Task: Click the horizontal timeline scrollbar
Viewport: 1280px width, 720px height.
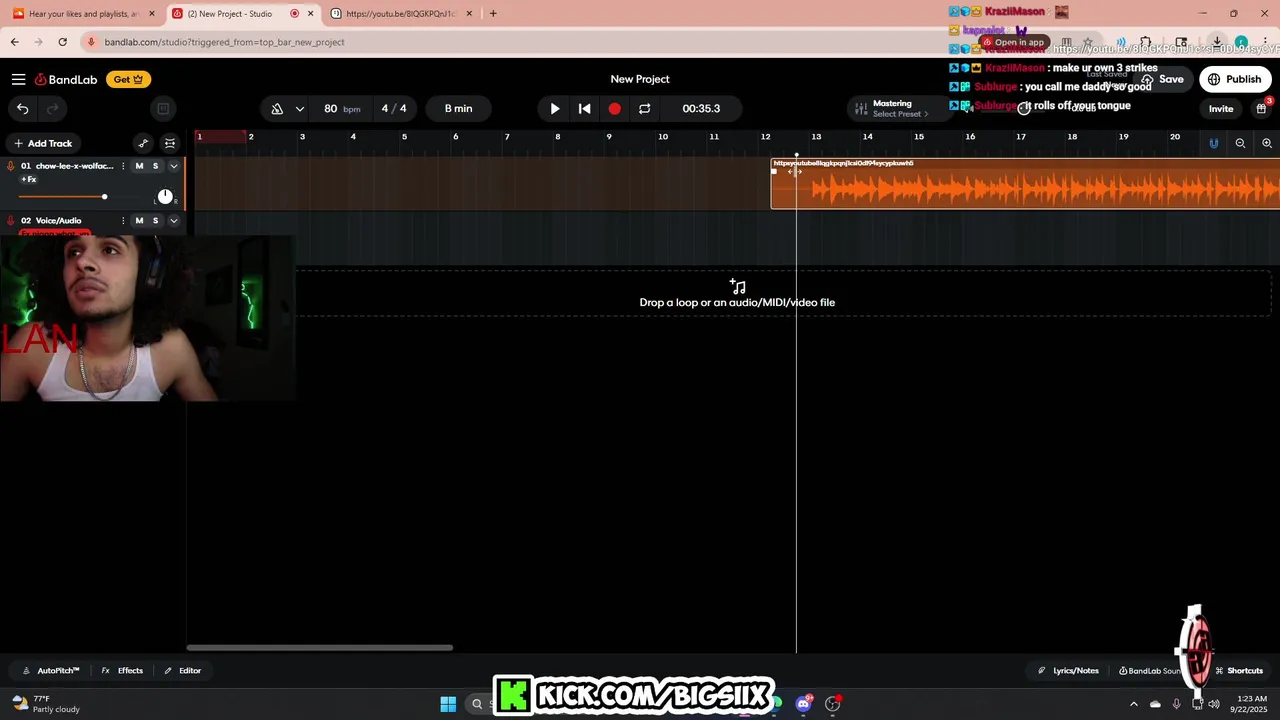Action: 320,647
